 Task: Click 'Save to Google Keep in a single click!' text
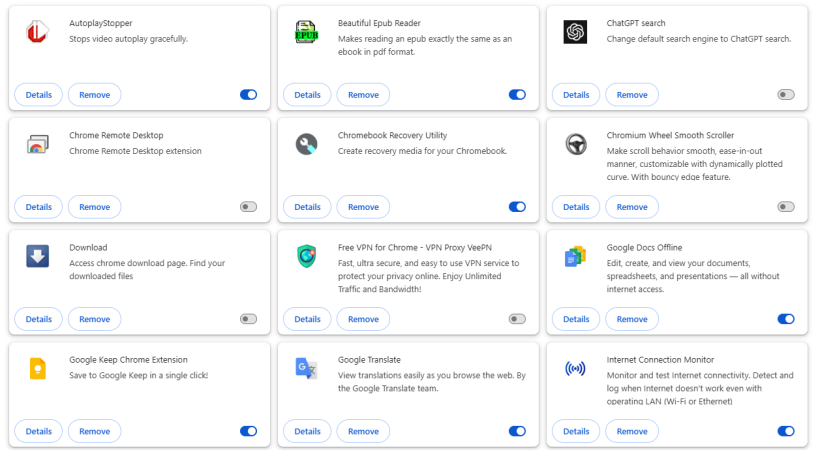click(139, 375)
